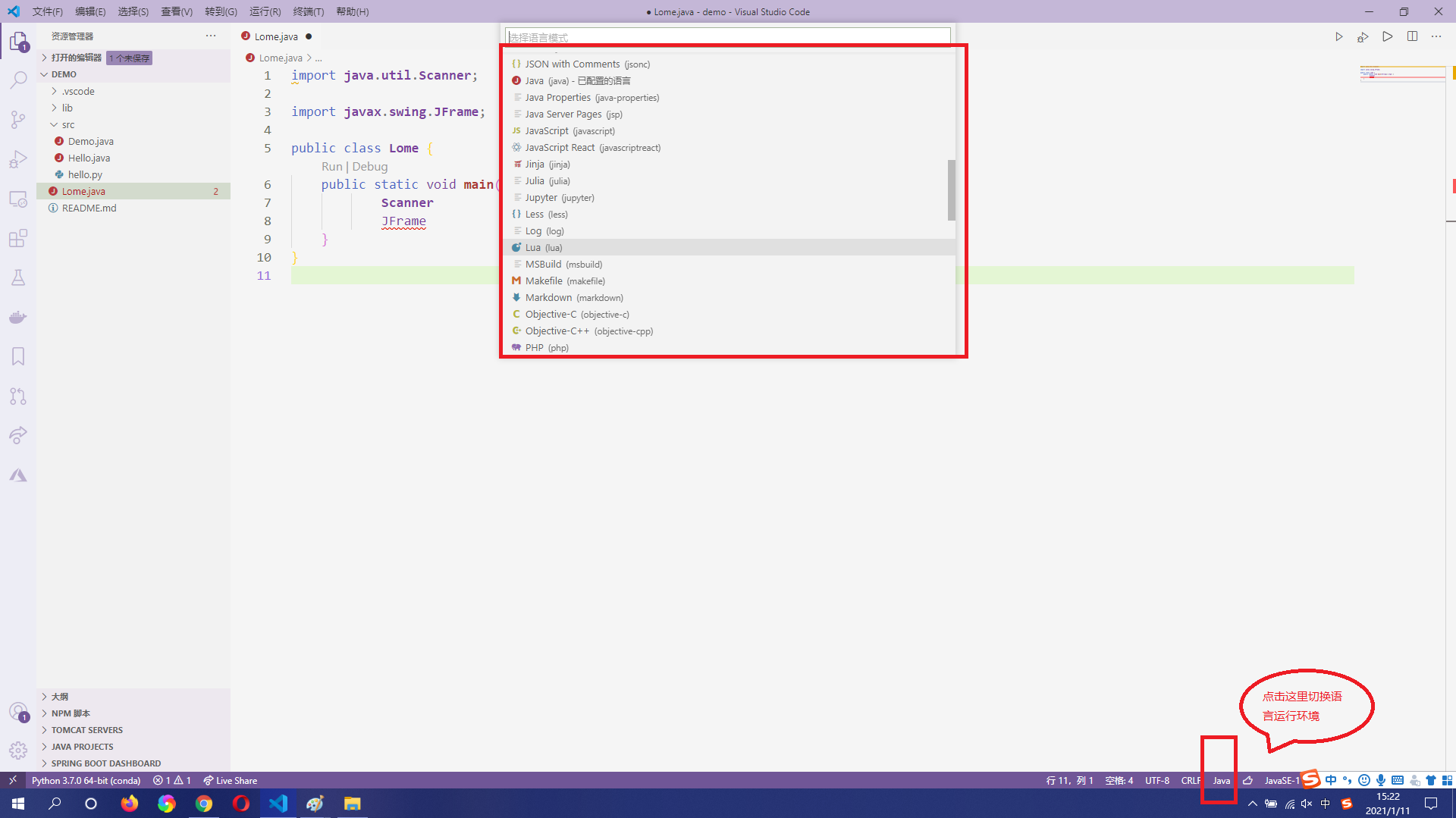Image resolution: width=1456 pixels, height=818 pixels.
Task: Open the 选择(S) menu
Action: tap(133, 11)
